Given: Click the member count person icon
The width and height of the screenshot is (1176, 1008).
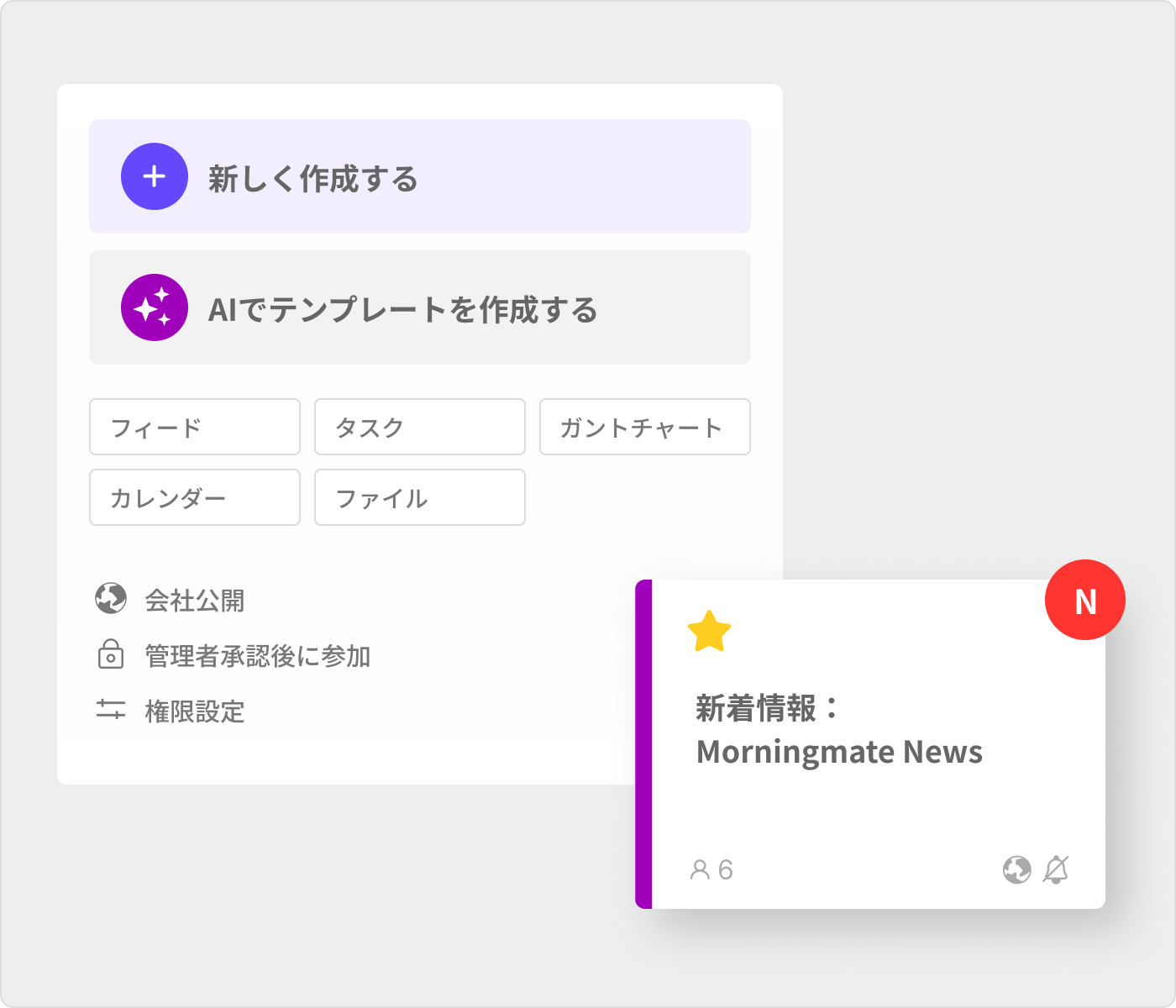Looking at the screenshot, I should coord(699,869).
